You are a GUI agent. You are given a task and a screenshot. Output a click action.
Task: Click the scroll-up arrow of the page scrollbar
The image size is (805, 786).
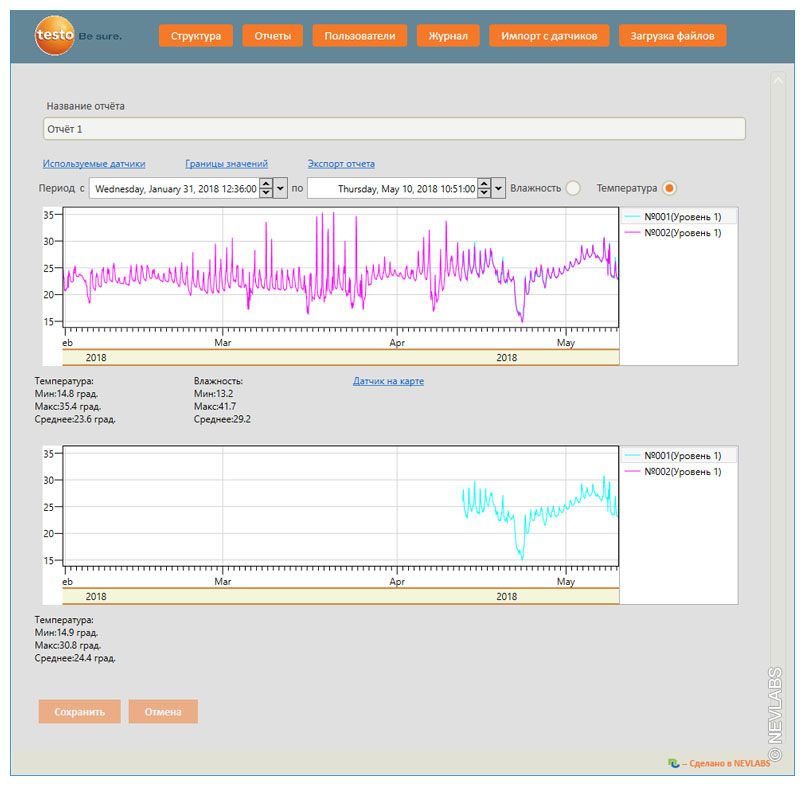click(776, 78)
